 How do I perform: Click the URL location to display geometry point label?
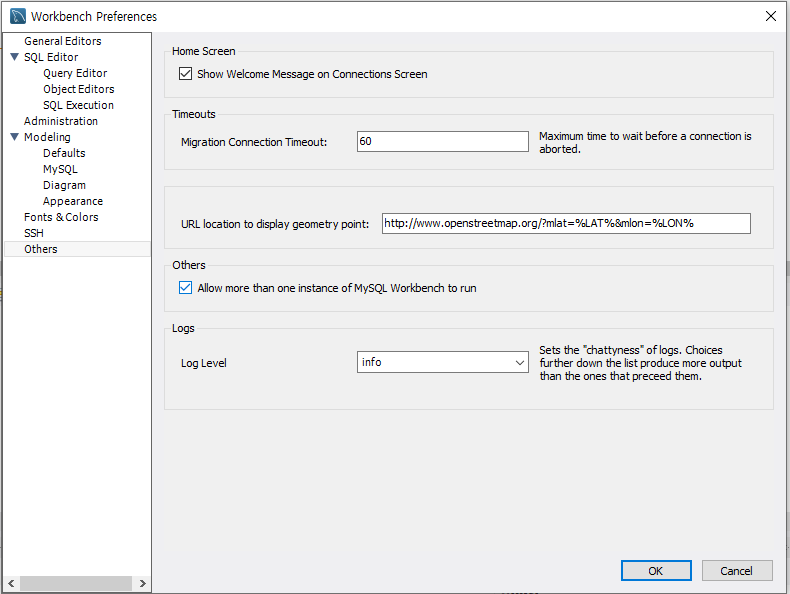tap(275, 224)
